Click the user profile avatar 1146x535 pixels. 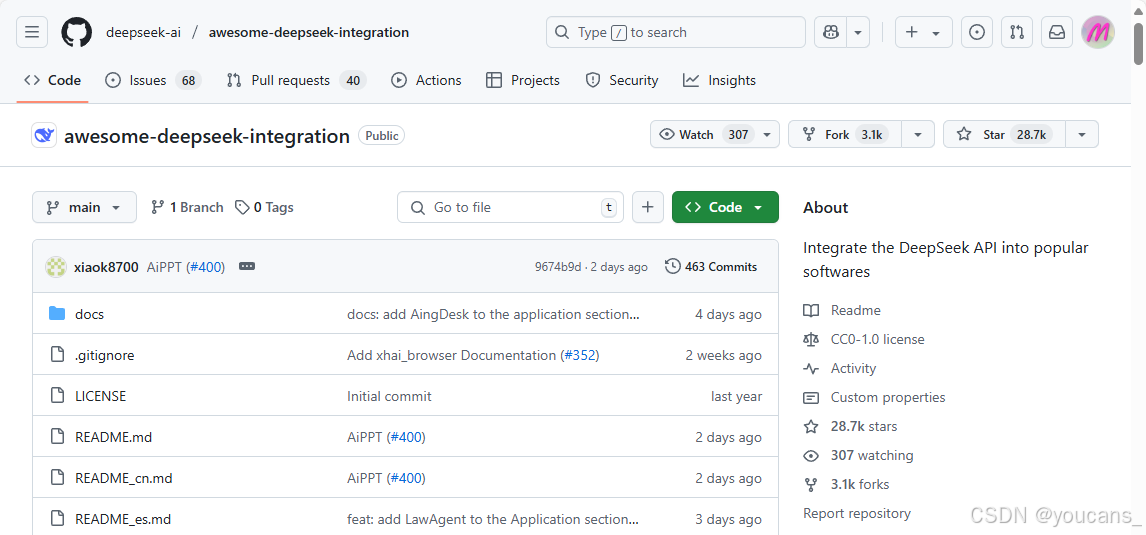click(1098, 32)
